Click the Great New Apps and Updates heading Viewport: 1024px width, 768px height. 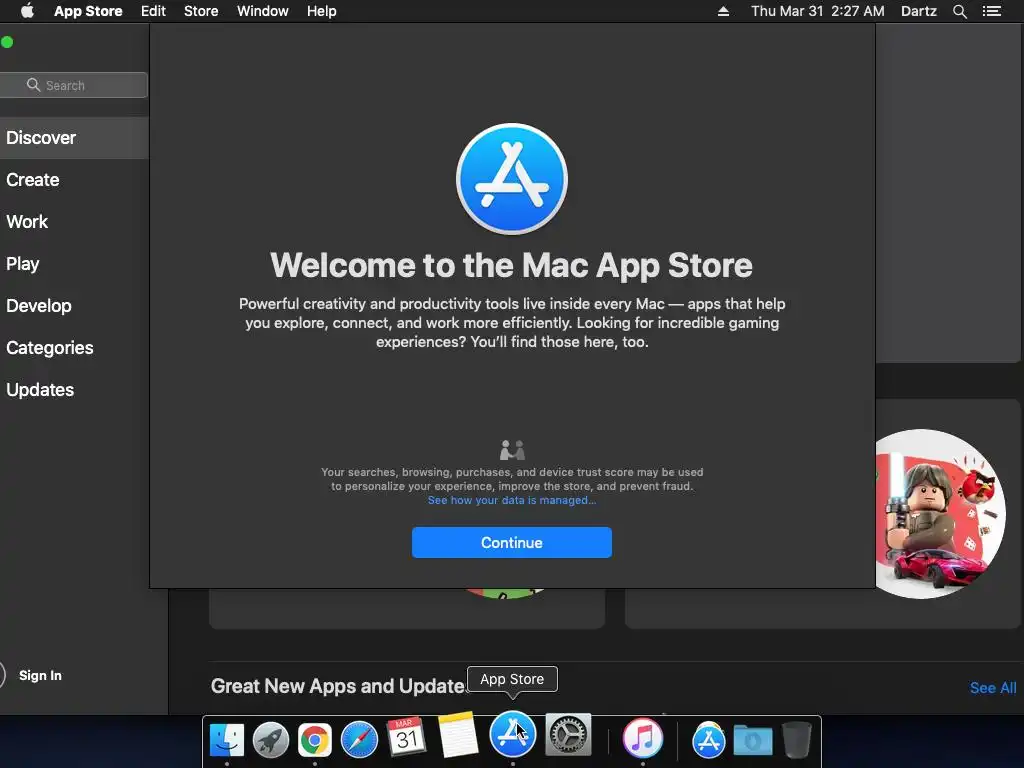(338, 686)
